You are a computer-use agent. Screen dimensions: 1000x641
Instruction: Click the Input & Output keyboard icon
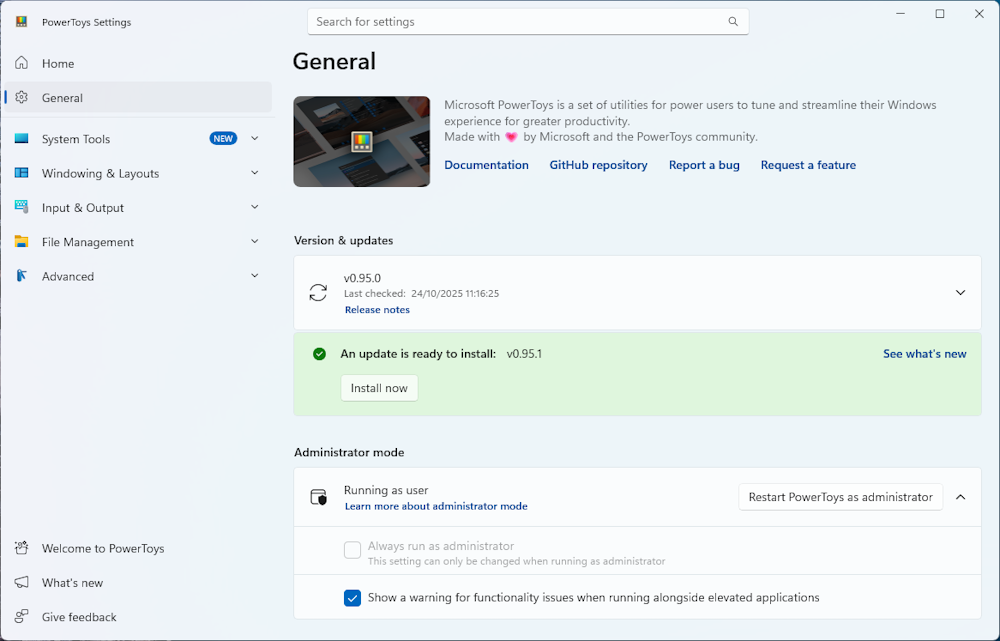coord(21,207)
